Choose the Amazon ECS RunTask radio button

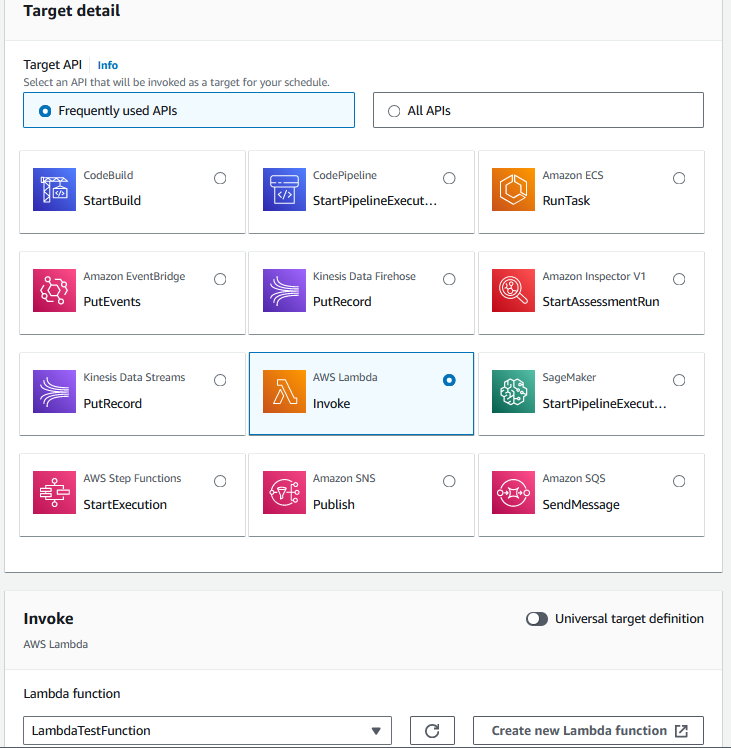679,178
